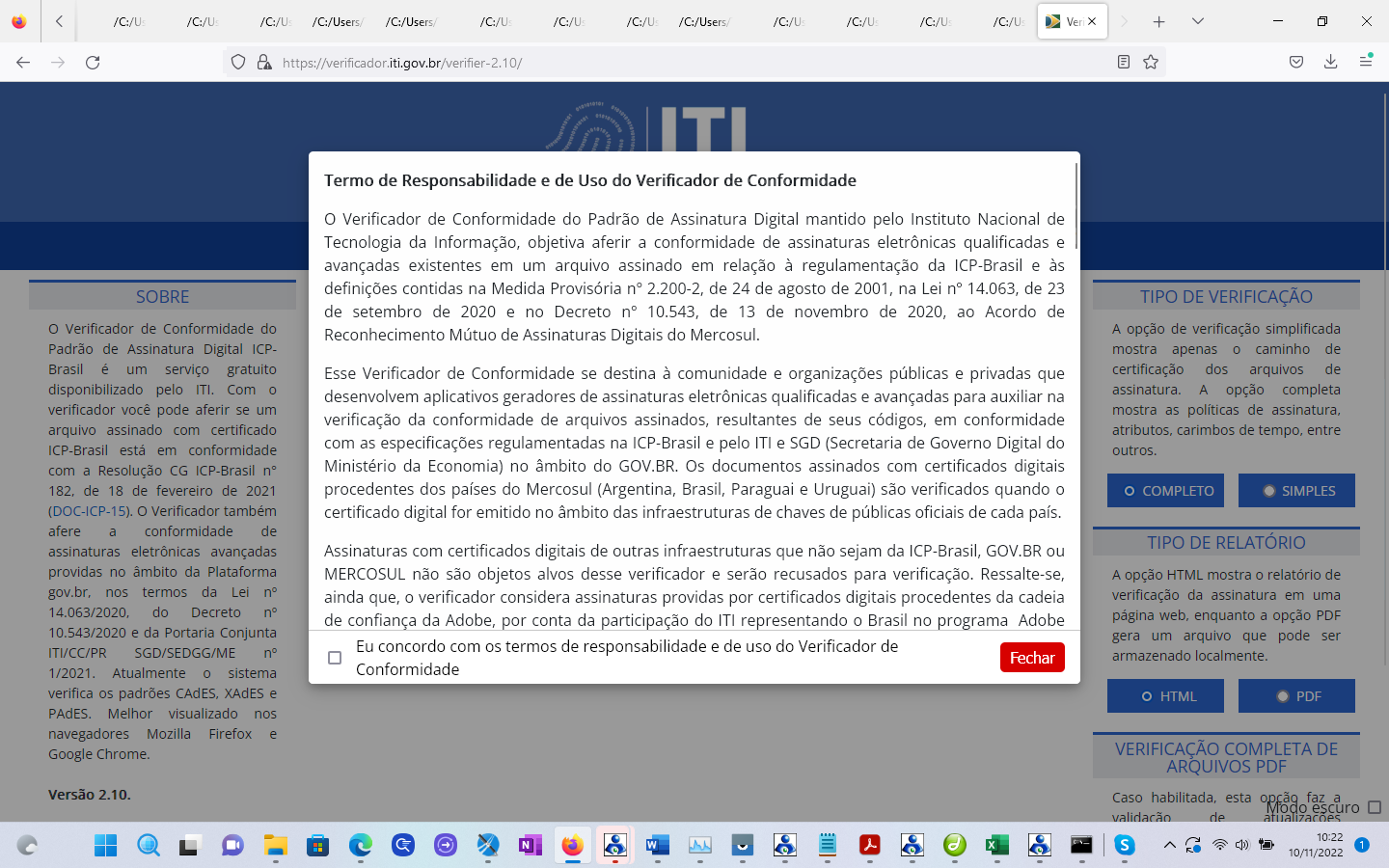Click inside the address bar

pyautogui.click(x=579, y=61)
